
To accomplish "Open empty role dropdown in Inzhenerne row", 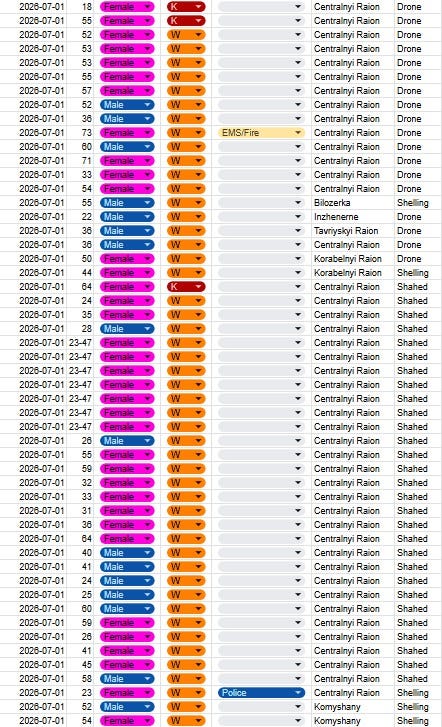I will 261,217.
